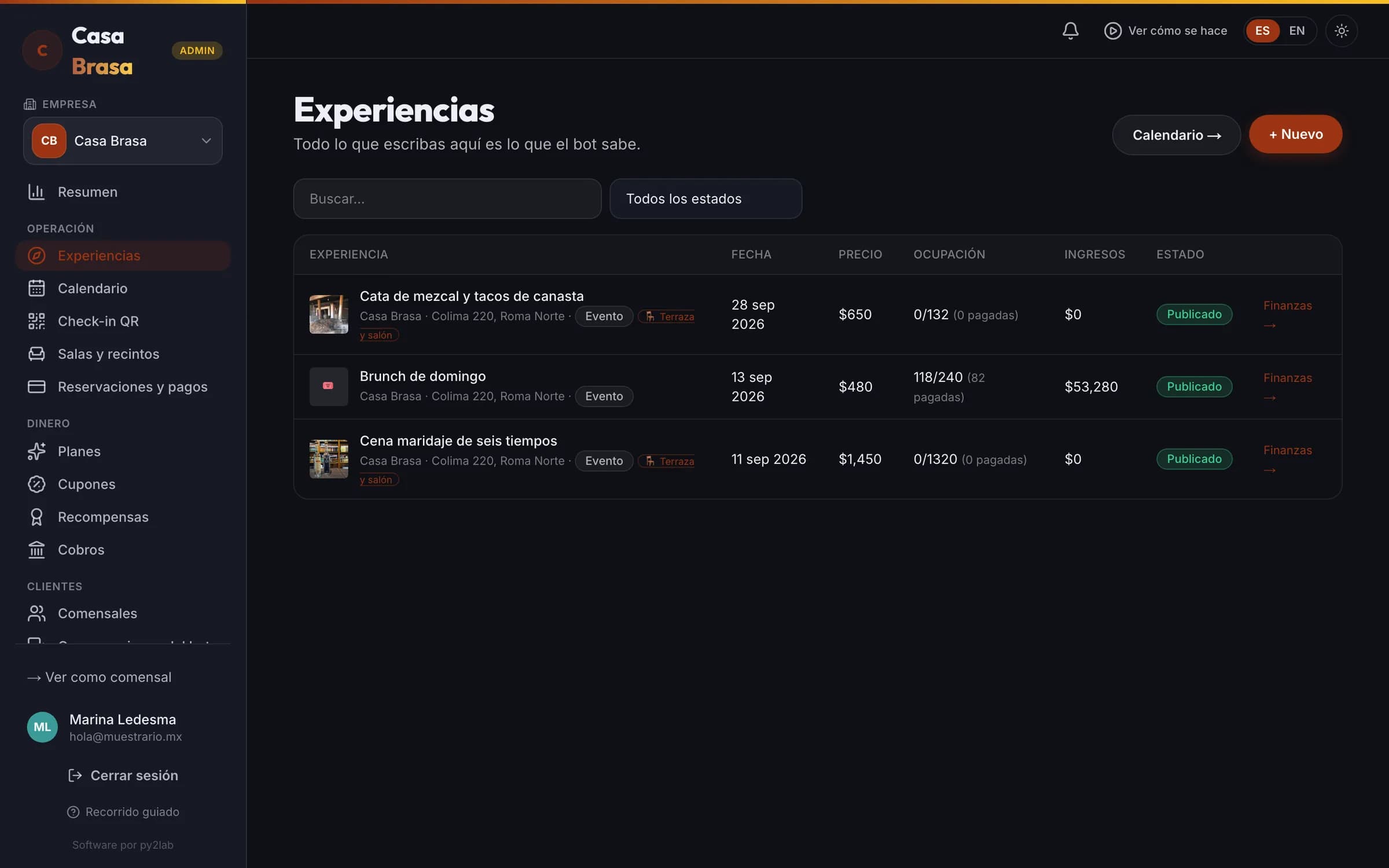
Task: Click the Comensales people icon
Action: pos(36,613)
